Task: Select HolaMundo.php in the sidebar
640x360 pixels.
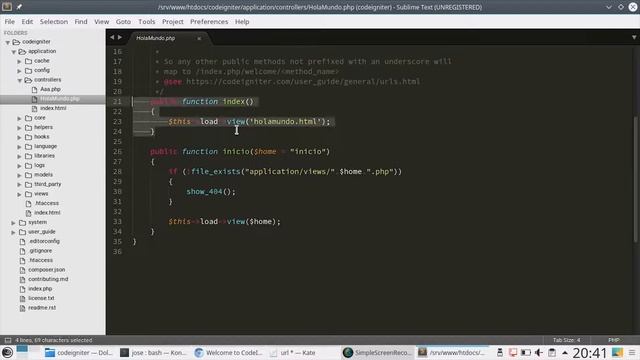Action: tap(60, 98)
